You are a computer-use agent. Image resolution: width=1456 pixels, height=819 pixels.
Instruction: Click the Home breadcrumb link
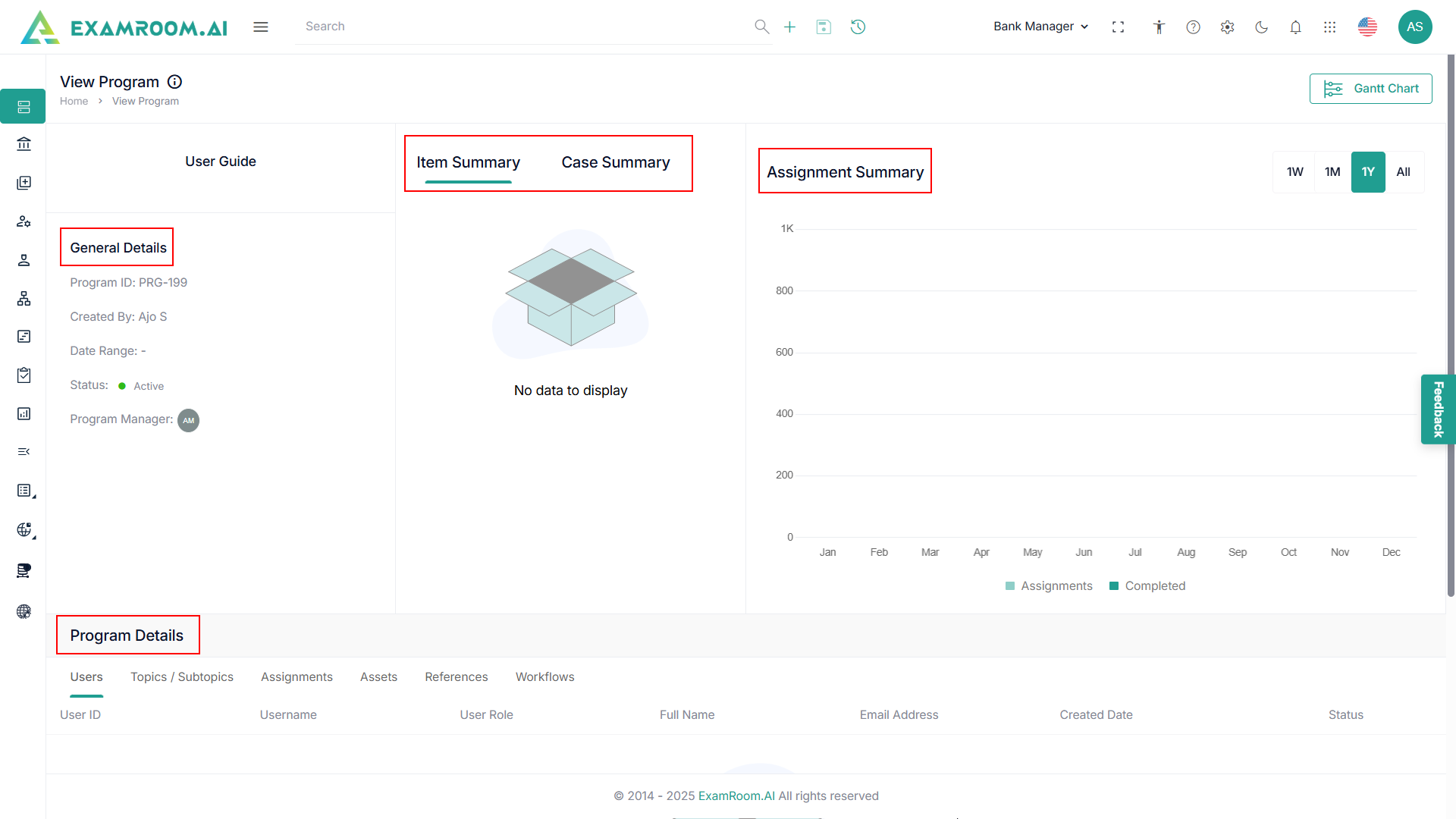tap(74, 101)
